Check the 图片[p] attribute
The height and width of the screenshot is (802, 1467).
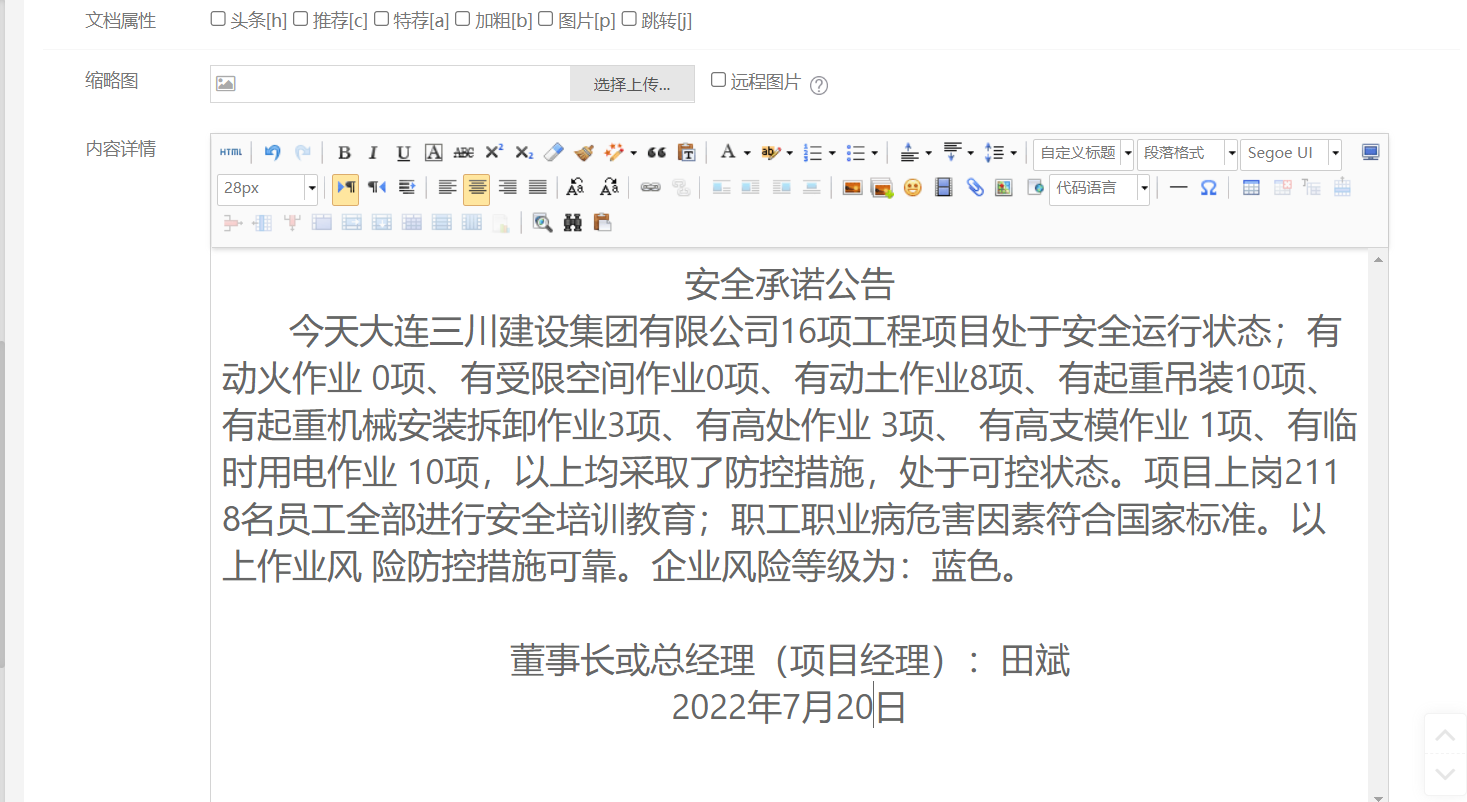pyautogui.click(x=546, y=19)
